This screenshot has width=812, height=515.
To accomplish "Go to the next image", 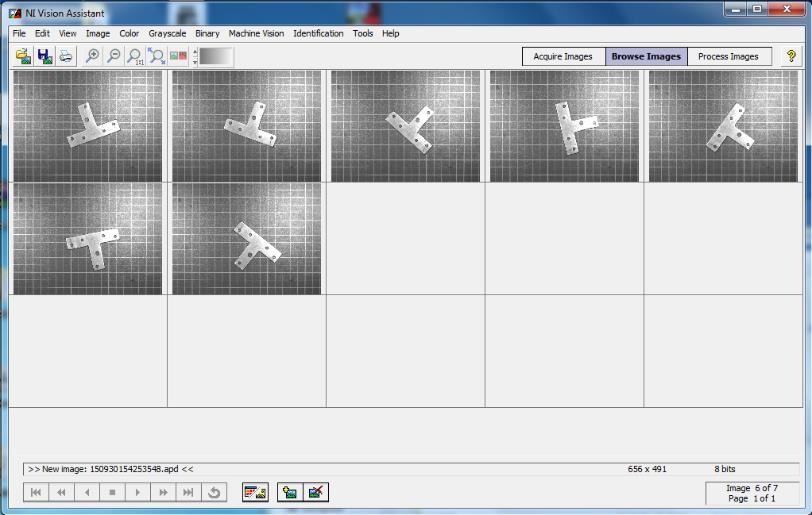I will tap(138, 492).
